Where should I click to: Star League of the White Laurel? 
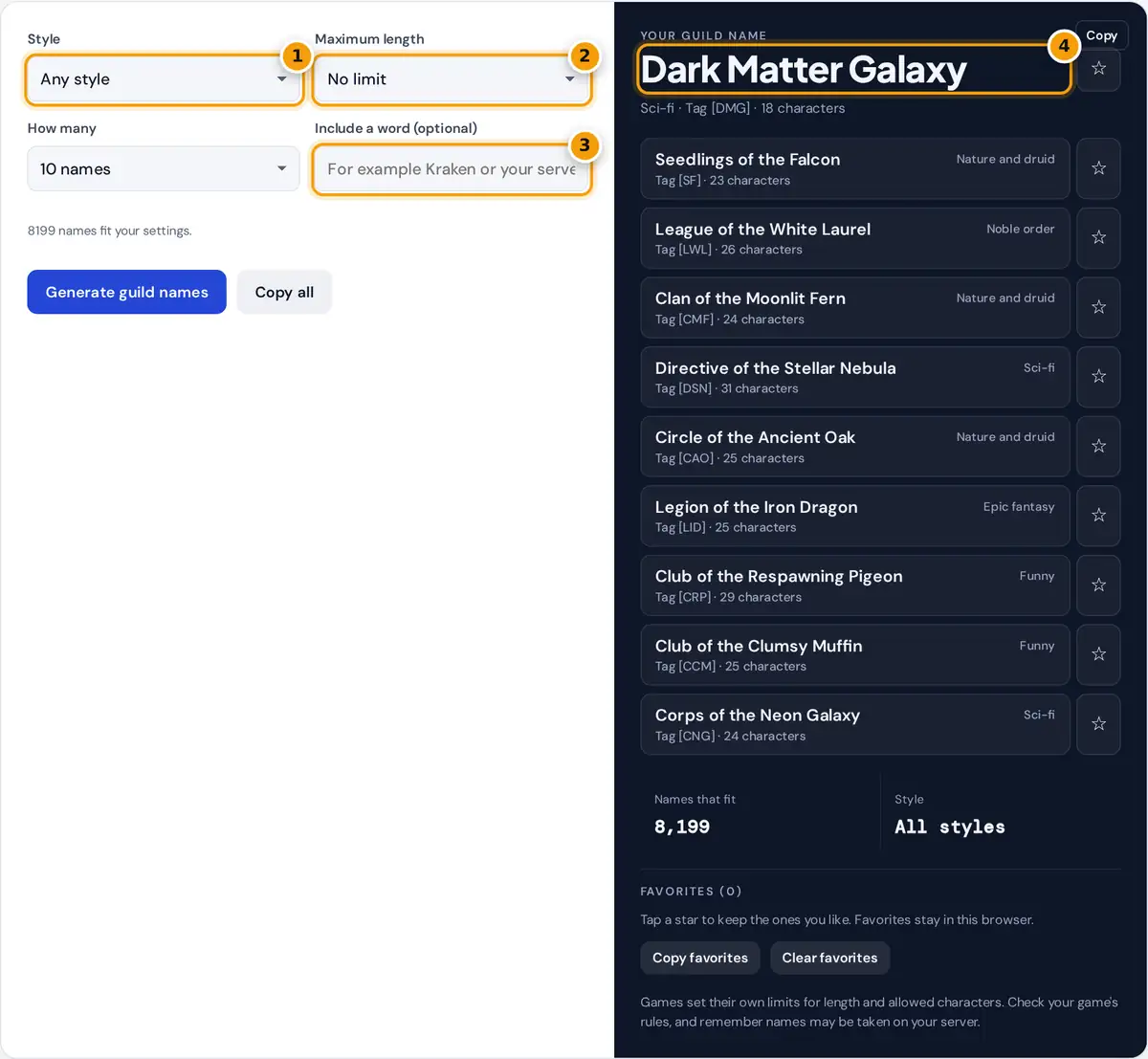coord(1098,237)
